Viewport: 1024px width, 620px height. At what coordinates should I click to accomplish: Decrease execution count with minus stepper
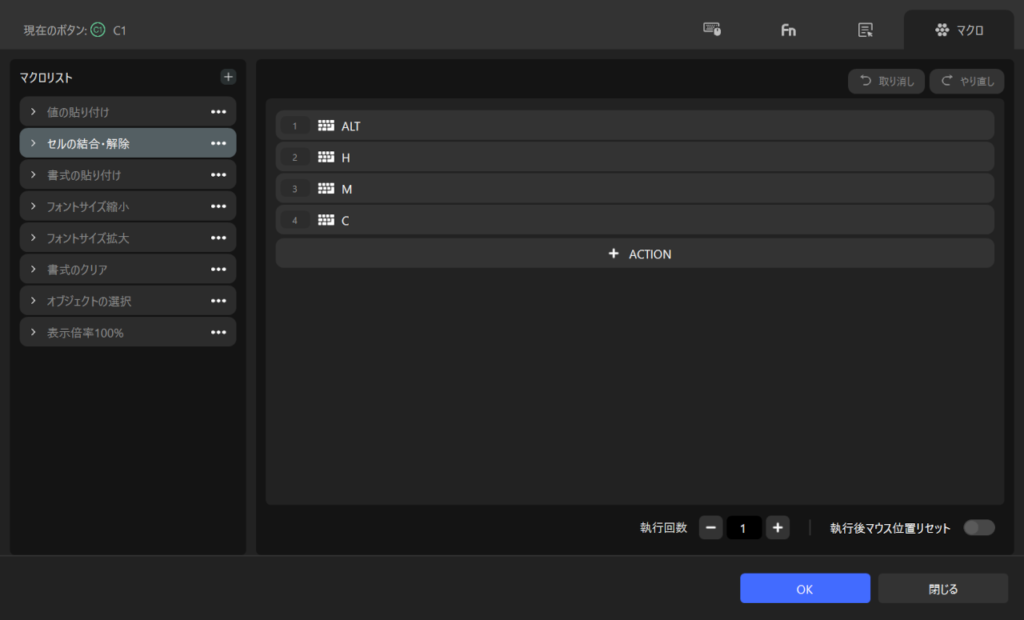tap(710, 528)
